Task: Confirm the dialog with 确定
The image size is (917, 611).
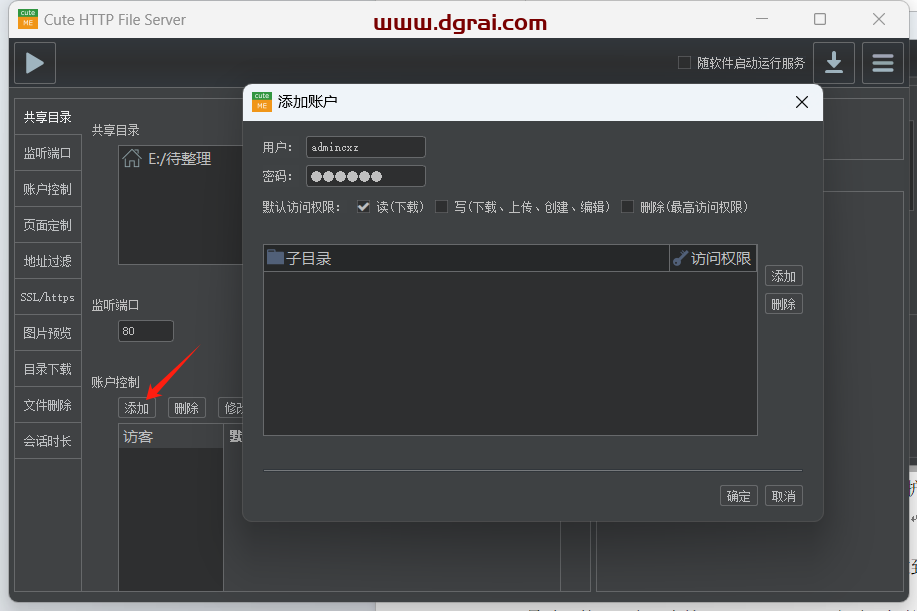Action: pos(739,496)
